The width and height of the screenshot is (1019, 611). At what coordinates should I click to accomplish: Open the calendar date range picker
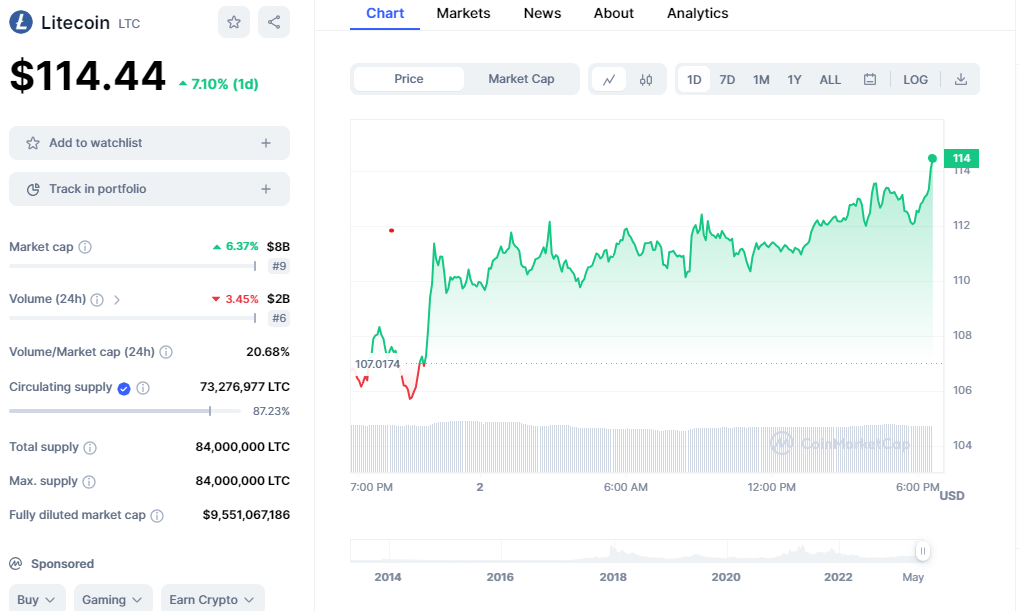(x=870, y=79)
